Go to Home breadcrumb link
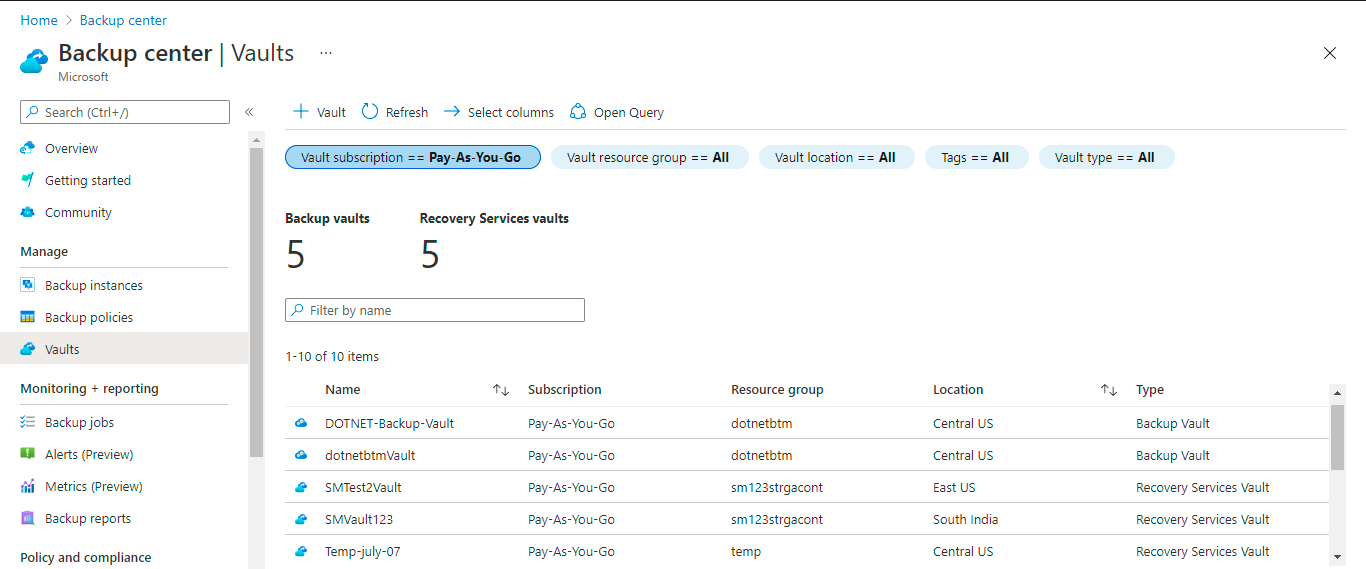 [39, 20]
